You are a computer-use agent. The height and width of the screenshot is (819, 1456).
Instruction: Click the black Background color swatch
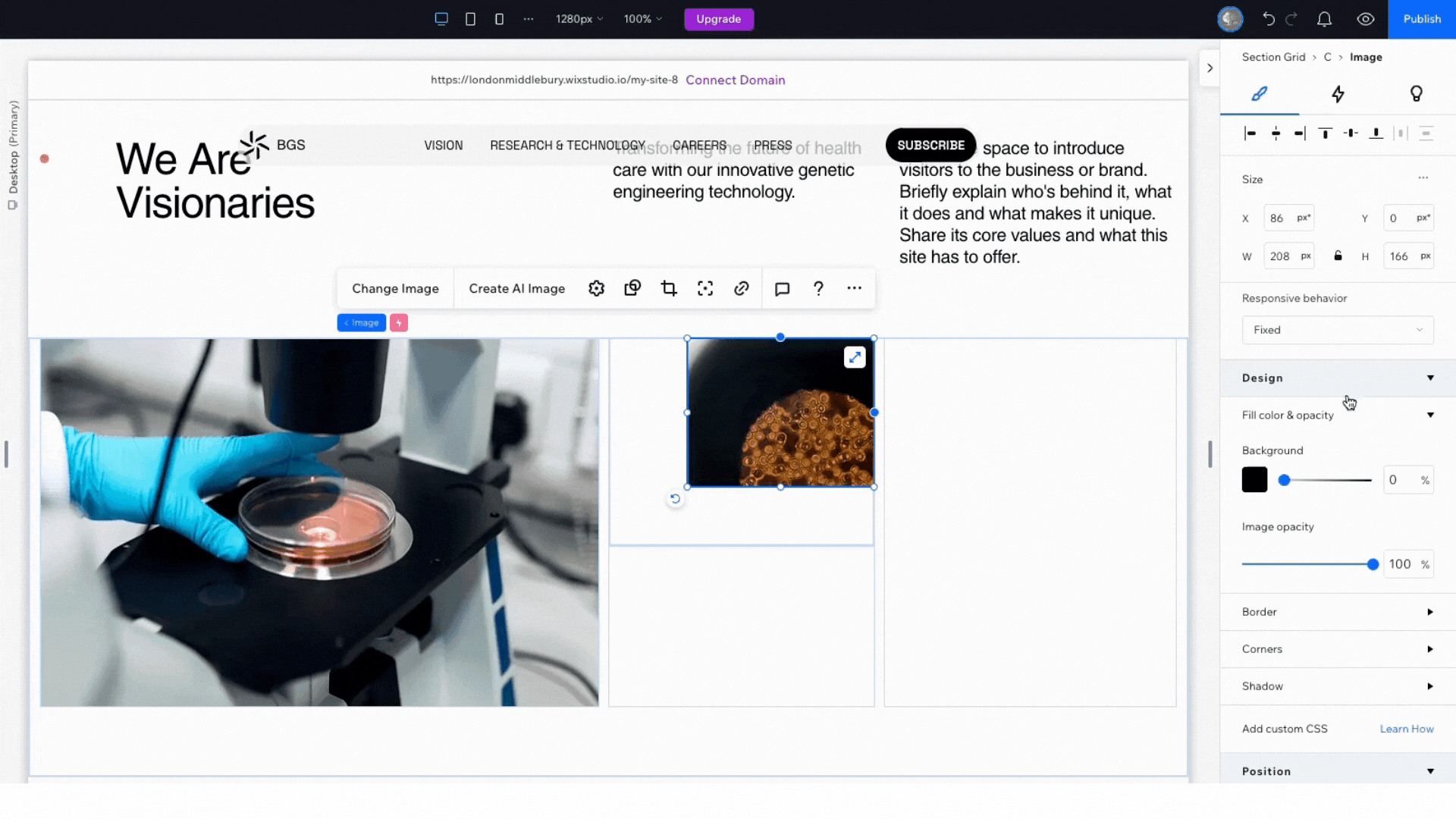tap(1254, 480)
